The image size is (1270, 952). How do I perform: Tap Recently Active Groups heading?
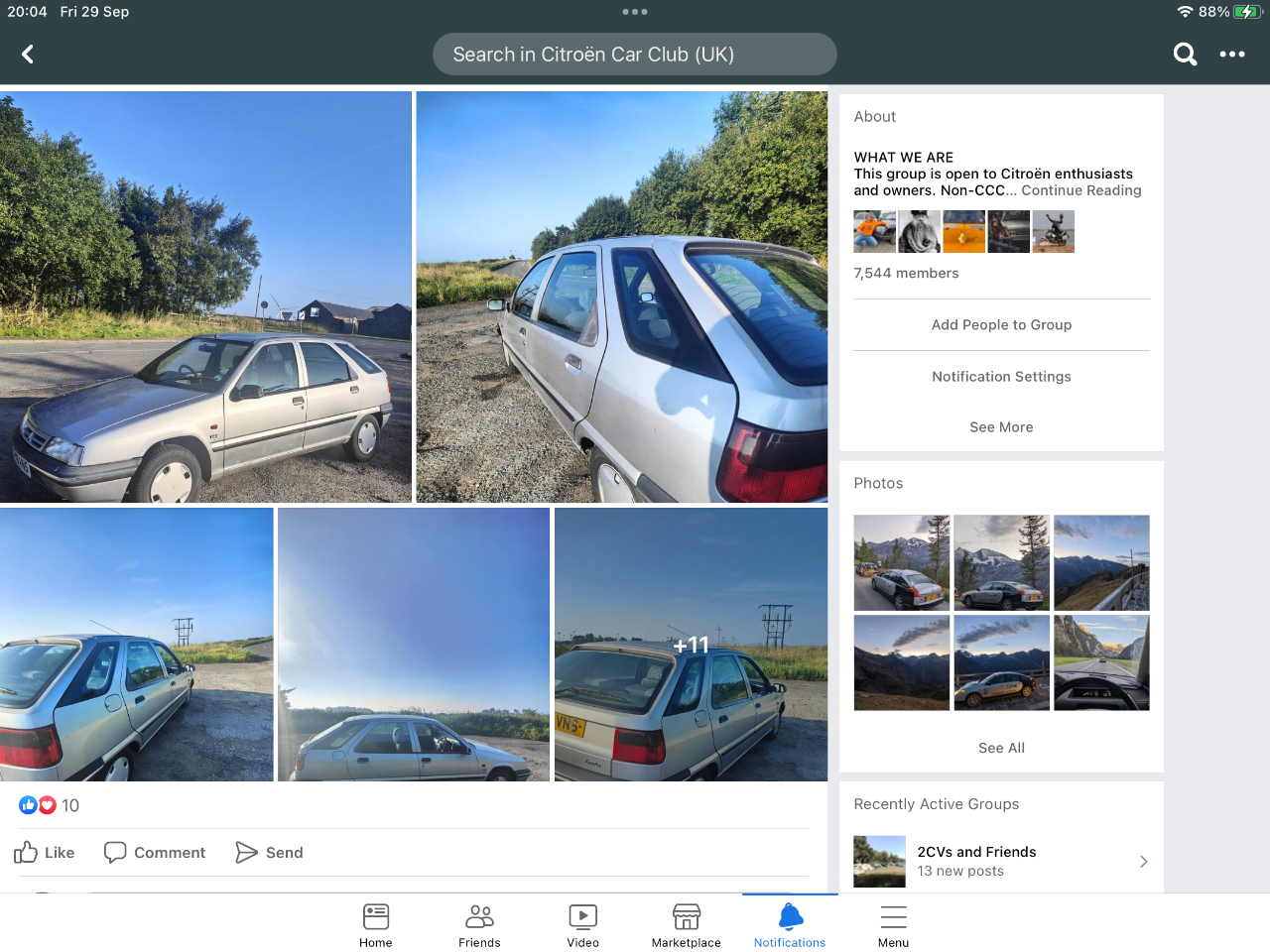937,804
